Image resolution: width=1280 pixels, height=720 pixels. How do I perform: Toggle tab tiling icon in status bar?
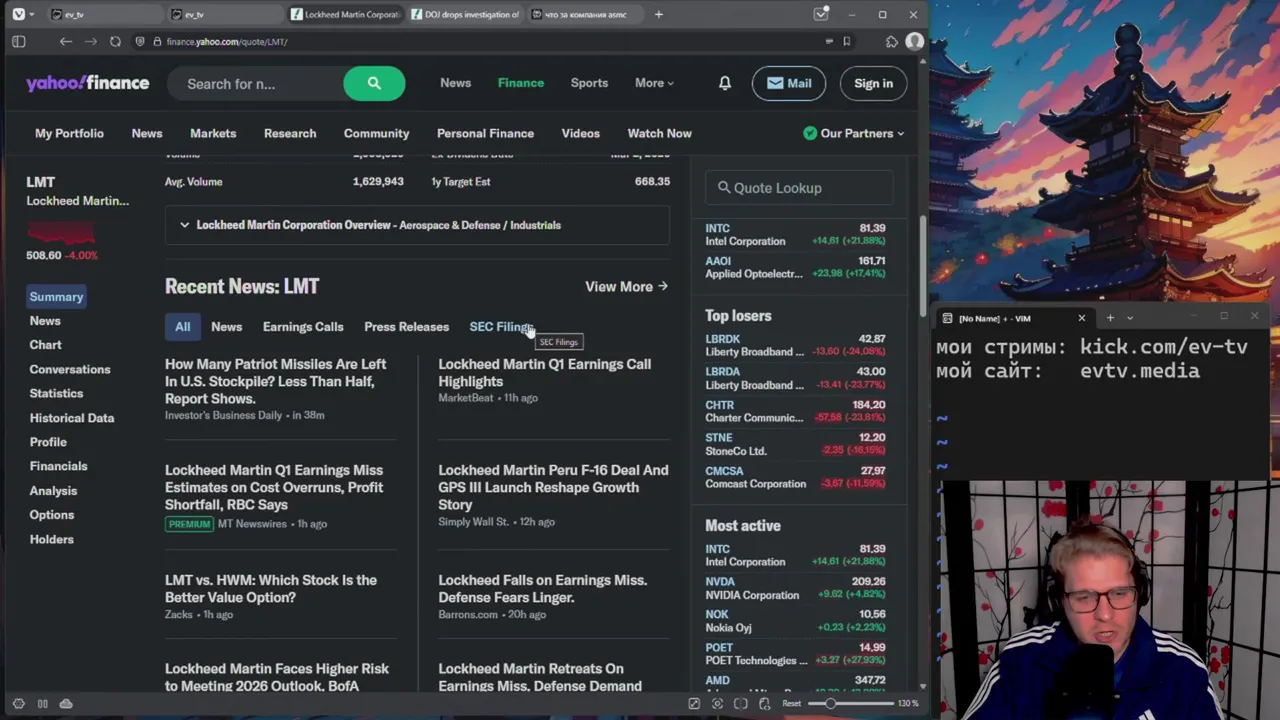click(x=42, y=703)
